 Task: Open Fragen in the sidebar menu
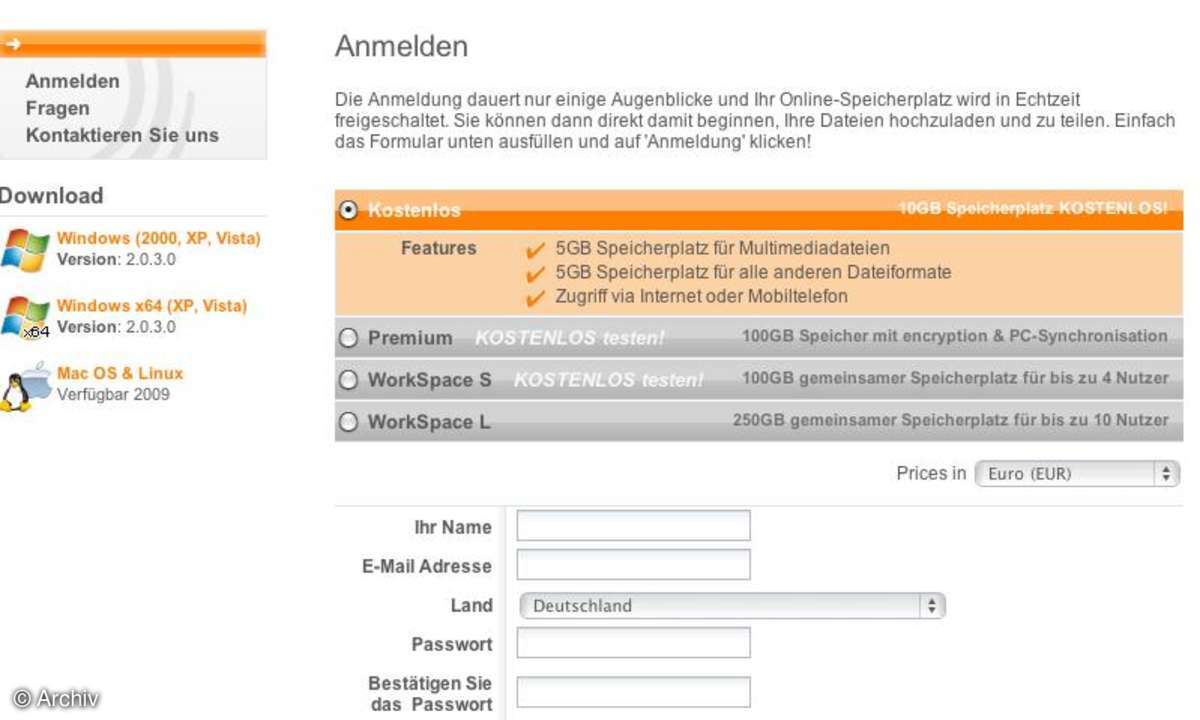coord(57,108)
